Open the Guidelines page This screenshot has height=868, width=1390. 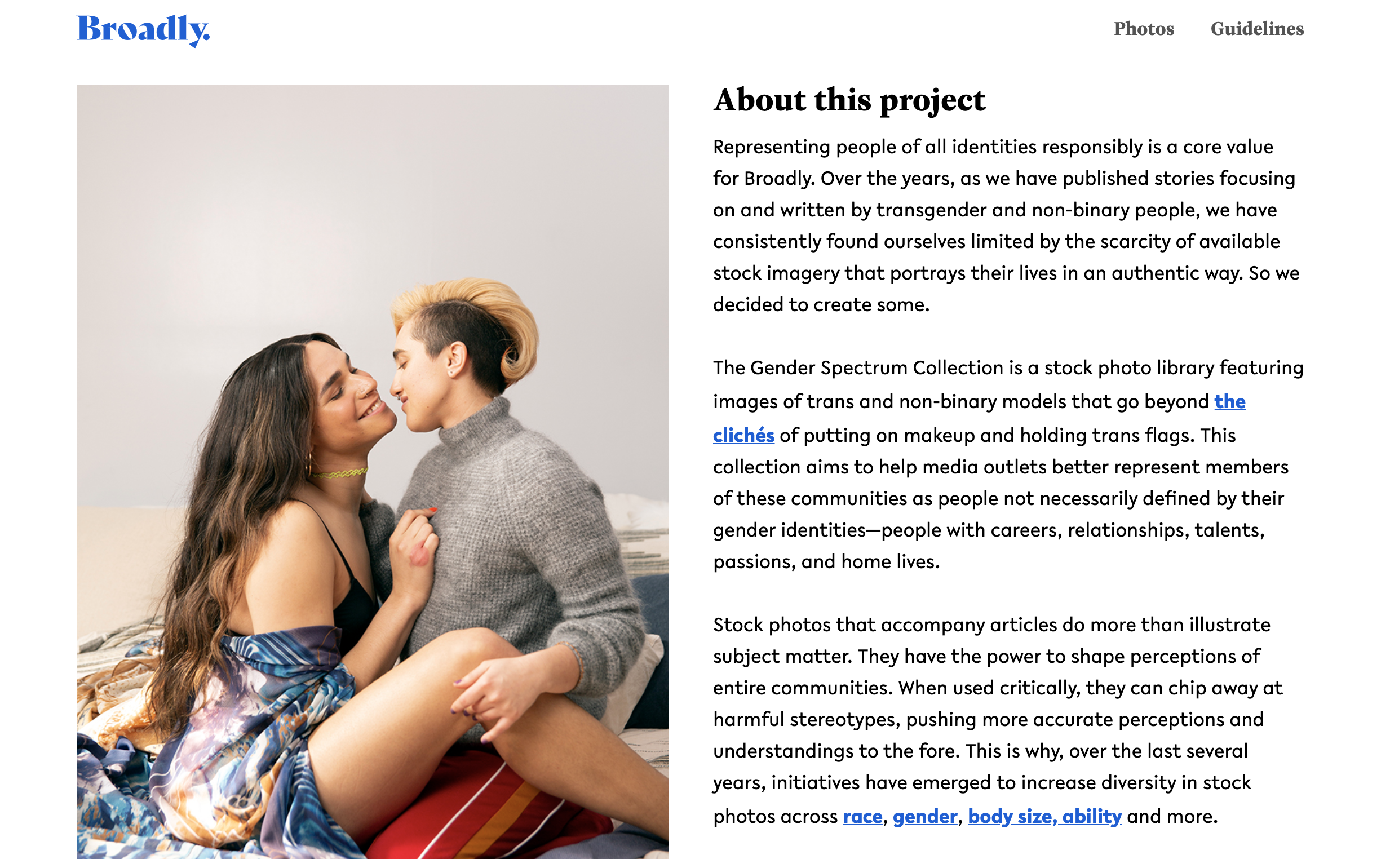pyautogui.click(x=1257, y=29)
